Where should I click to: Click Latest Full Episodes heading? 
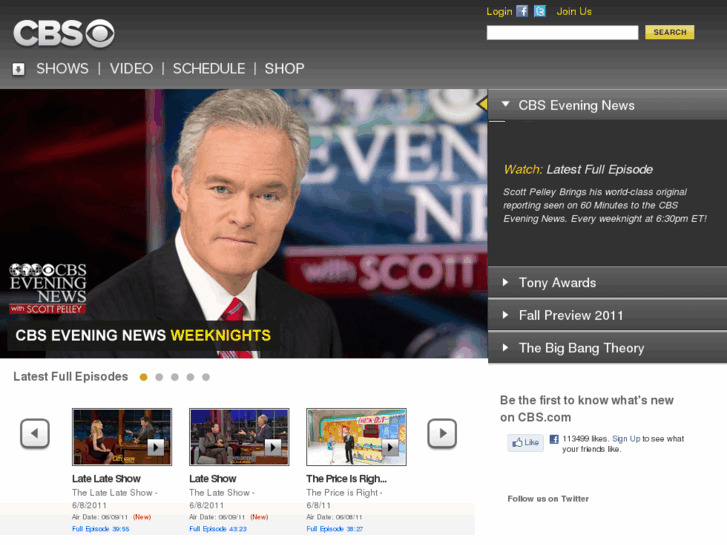click(70, 377)
